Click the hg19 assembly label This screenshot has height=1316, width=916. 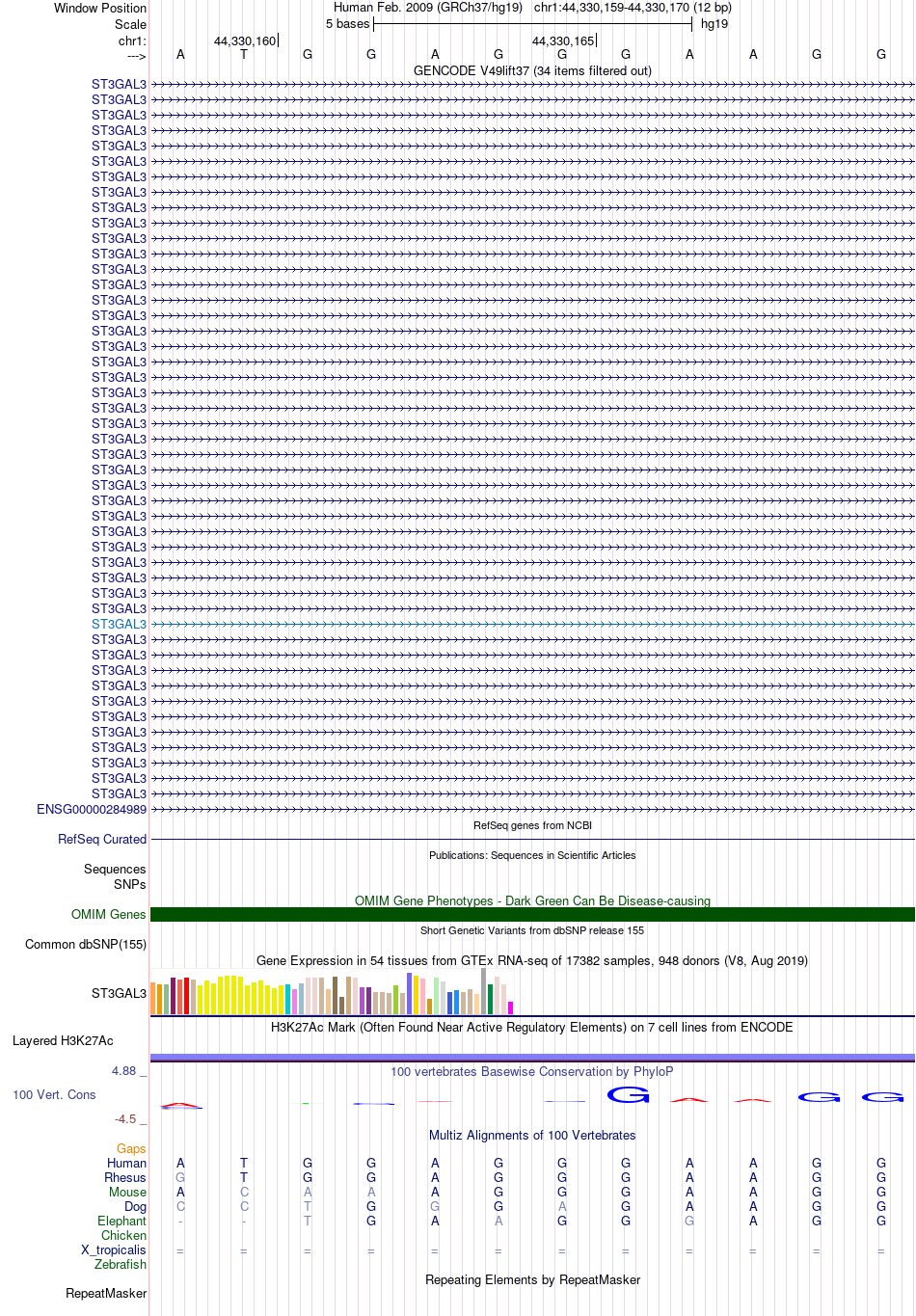click(x=714, y=23)
